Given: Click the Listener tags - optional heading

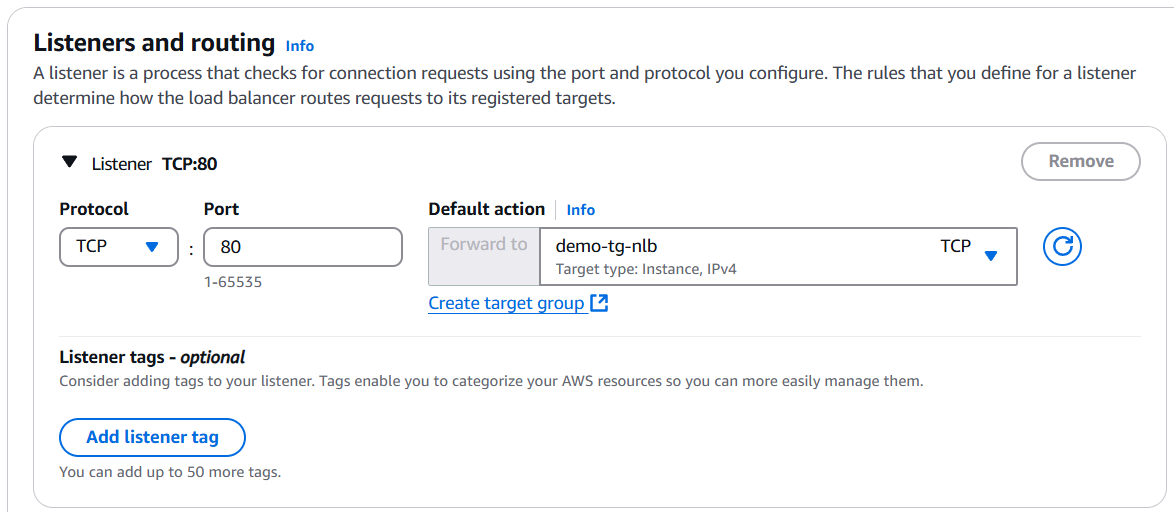Looking at the screenshot, I should tap(152, 357).
